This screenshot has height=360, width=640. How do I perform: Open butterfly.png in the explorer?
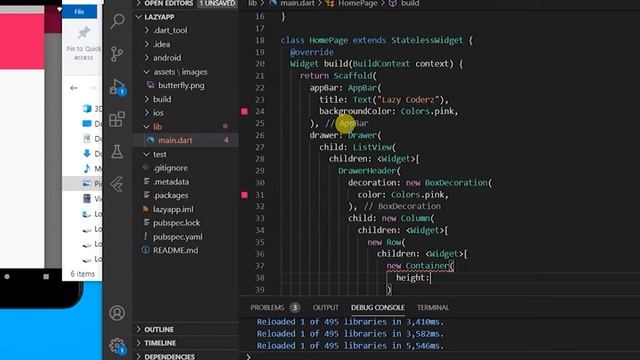coord(181,85)
